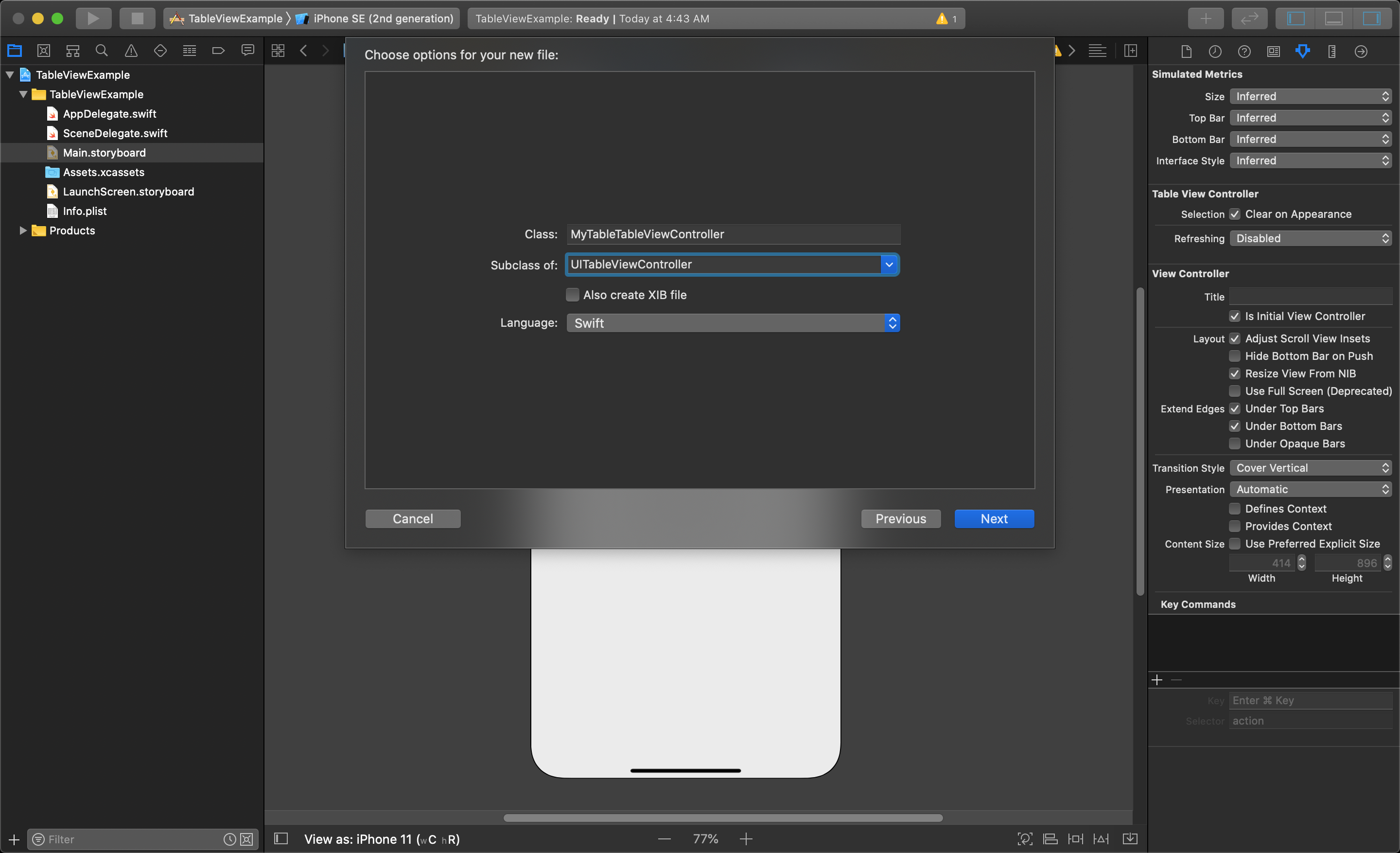Viewport: 1400px width, 853px height.
Task: Show the Size inspector
Action: pyautogui.click(x=1332, y=52)
